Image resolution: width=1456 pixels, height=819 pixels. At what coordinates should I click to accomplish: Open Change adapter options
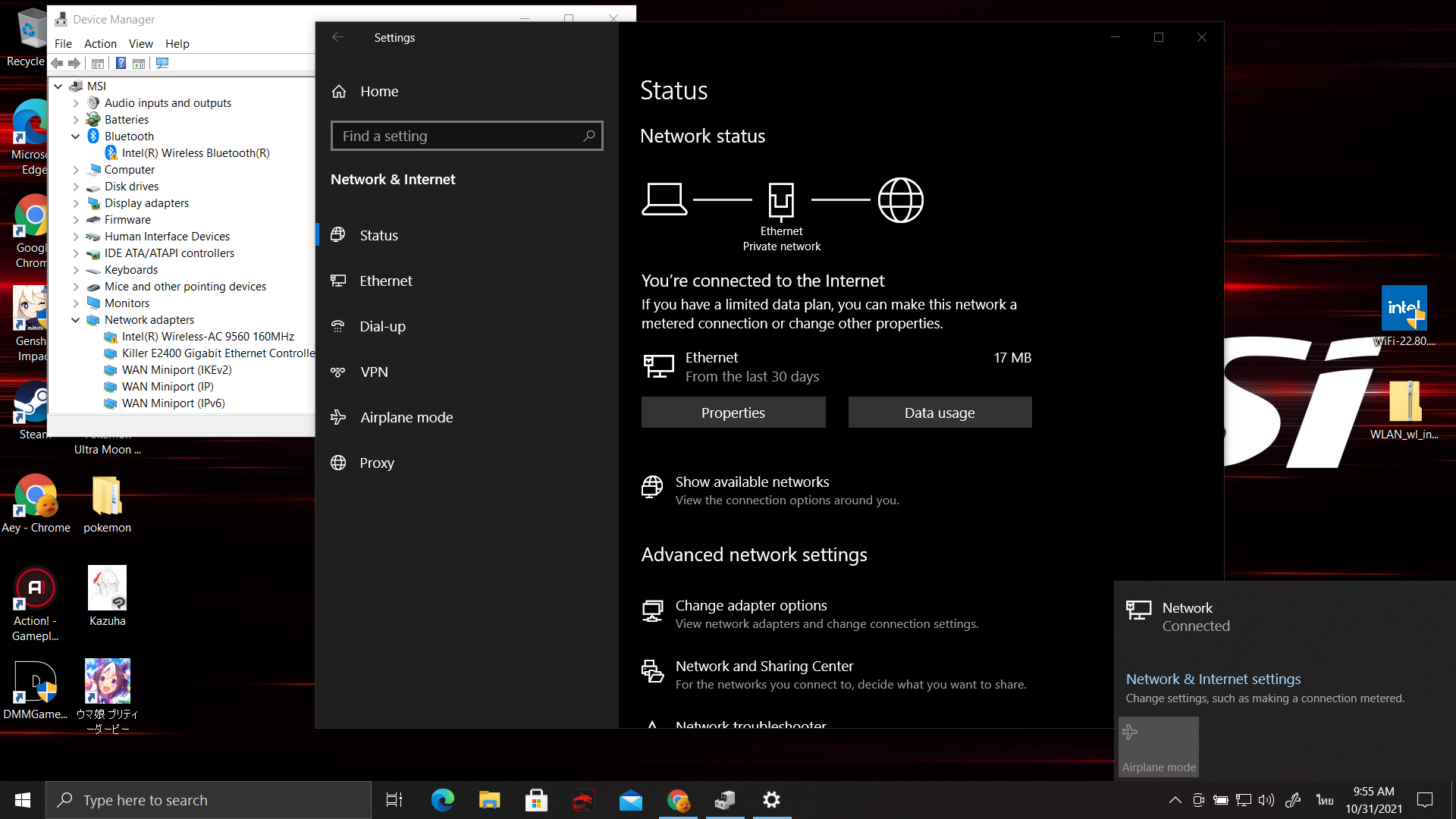tap(750, 605)
